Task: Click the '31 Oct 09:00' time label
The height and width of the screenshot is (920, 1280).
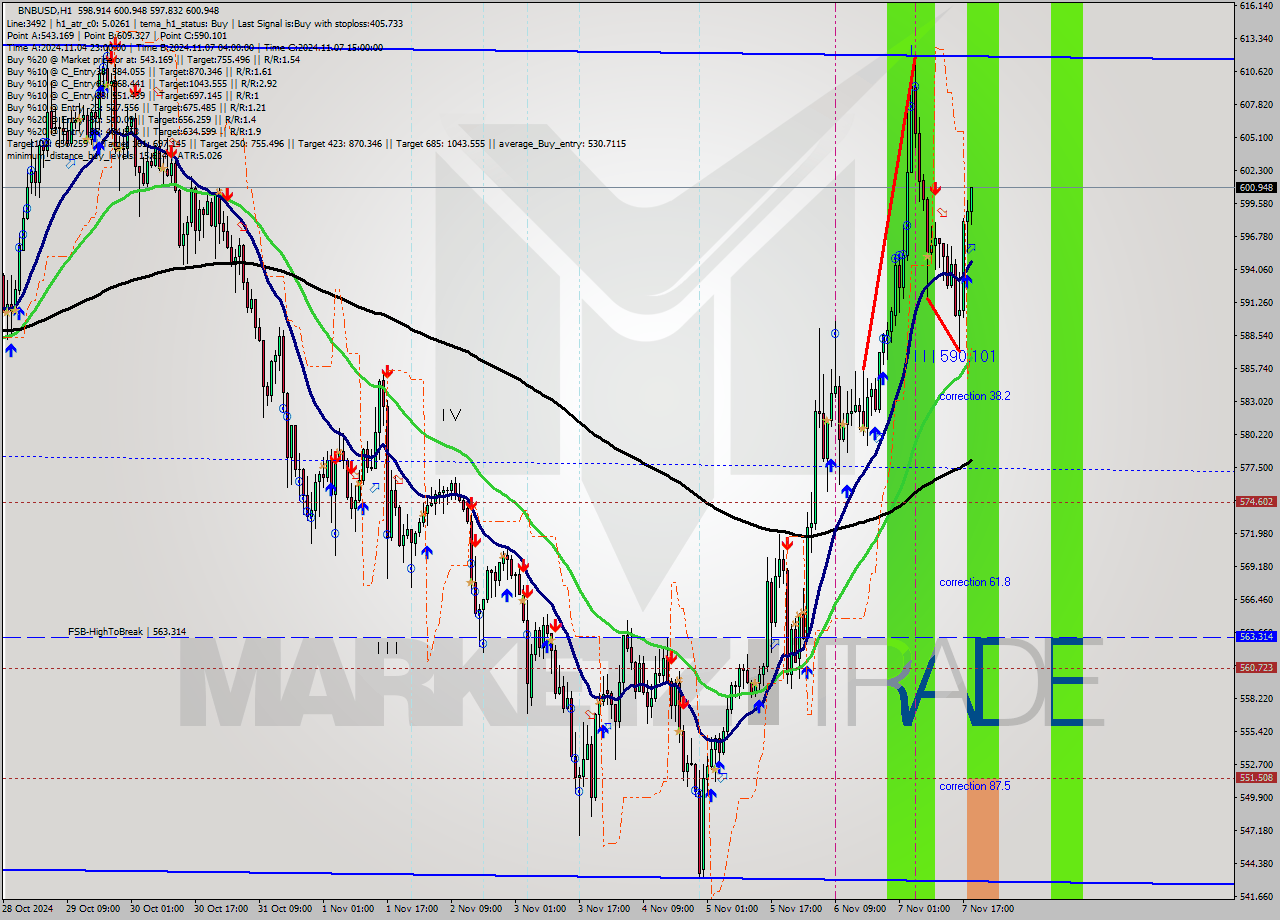Action: point(284,909)
